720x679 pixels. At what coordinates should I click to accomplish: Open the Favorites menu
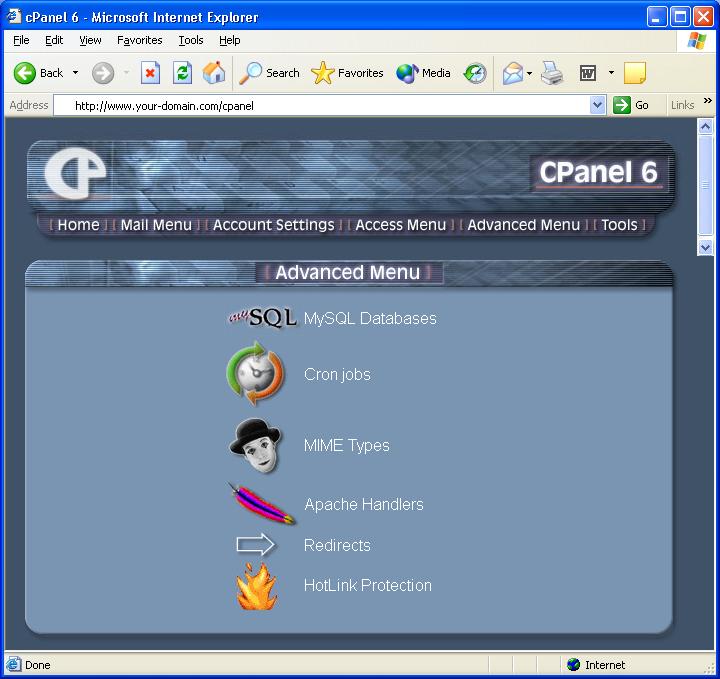click(x=140, y=40)
